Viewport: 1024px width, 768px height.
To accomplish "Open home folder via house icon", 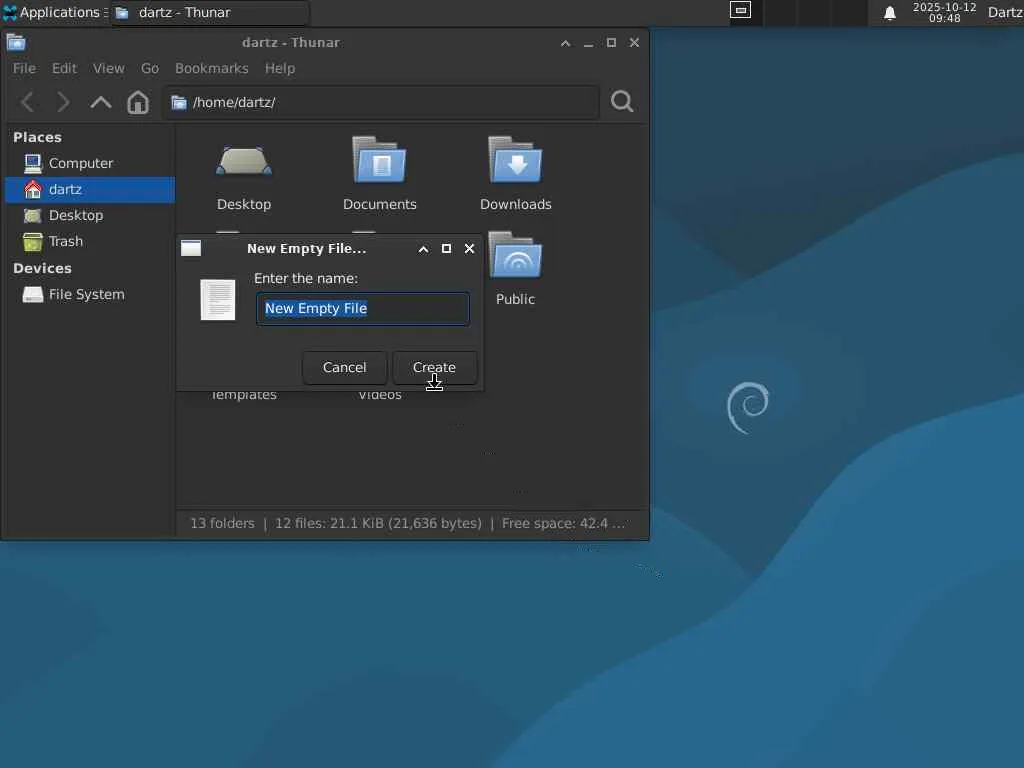I will (x=138, y=102).
